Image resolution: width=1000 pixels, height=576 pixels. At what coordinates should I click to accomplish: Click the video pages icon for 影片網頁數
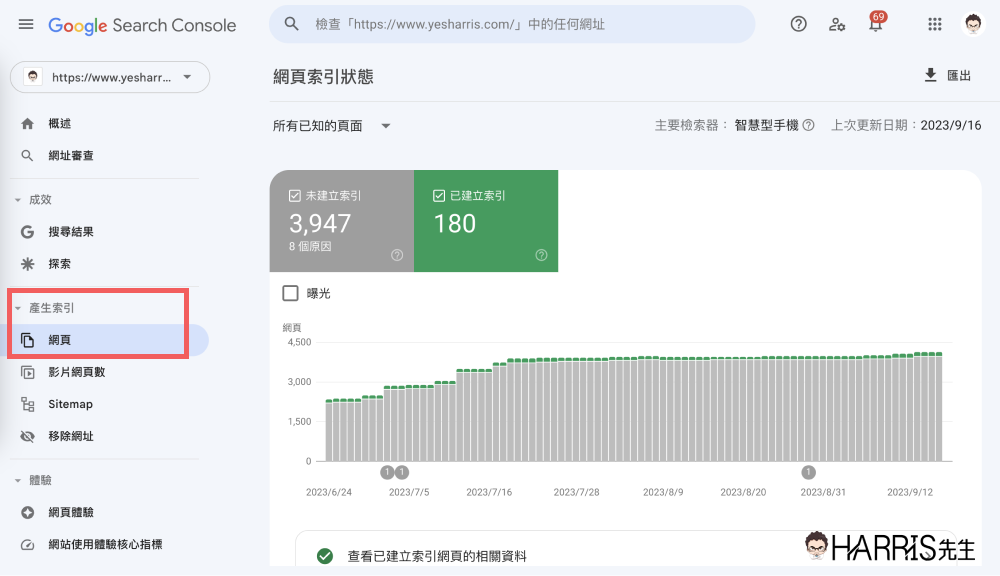[27, 372]
